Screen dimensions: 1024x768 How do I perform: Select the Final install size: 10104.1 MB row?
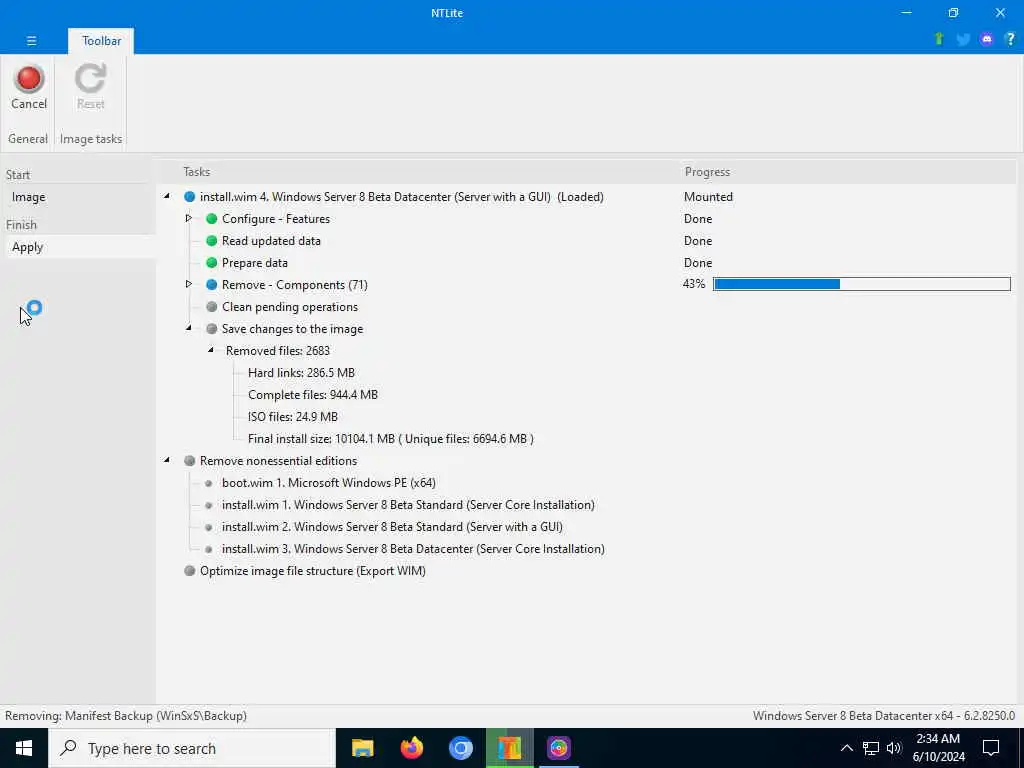click(391, 439)
